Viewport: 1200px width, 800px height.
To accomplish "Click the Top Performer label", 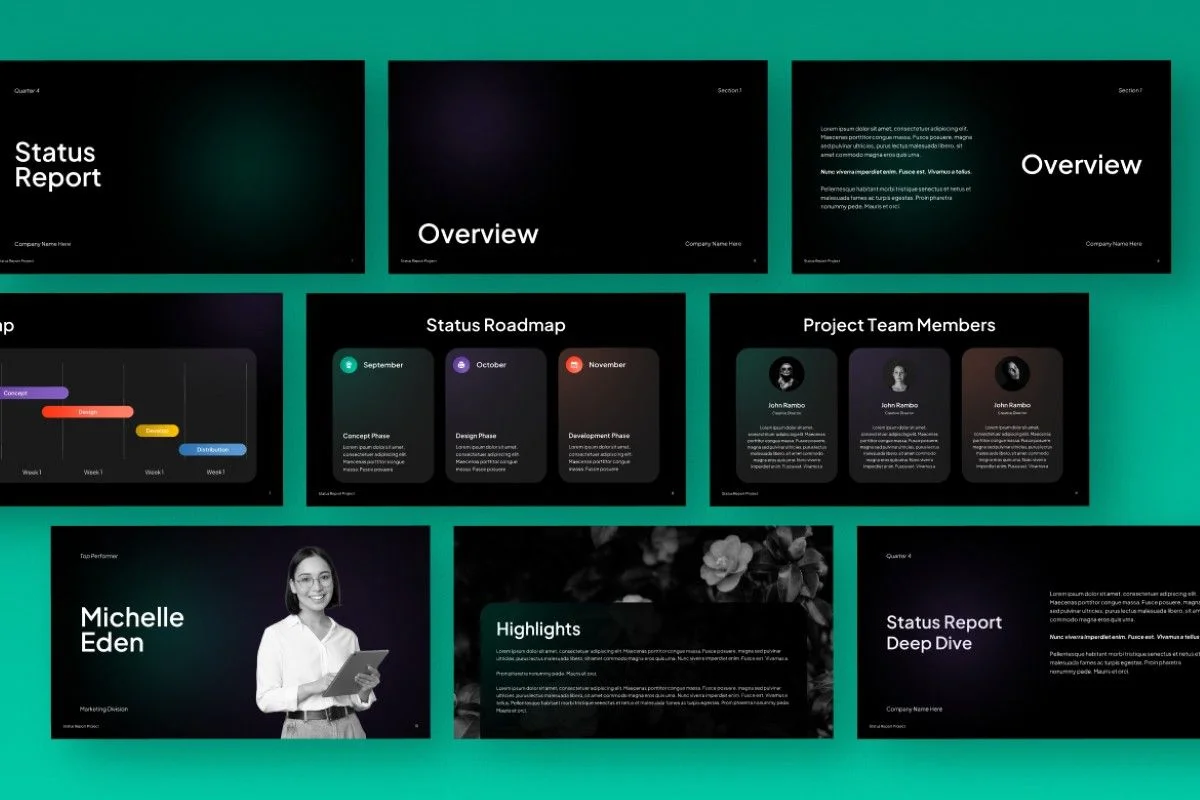I will pos(100,556).
